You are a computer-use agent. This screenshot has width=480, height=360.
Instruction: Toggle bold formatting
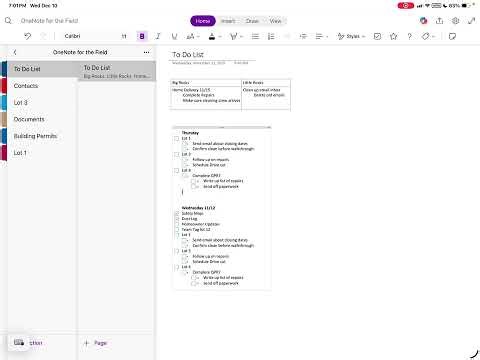[x=142, y=36]
